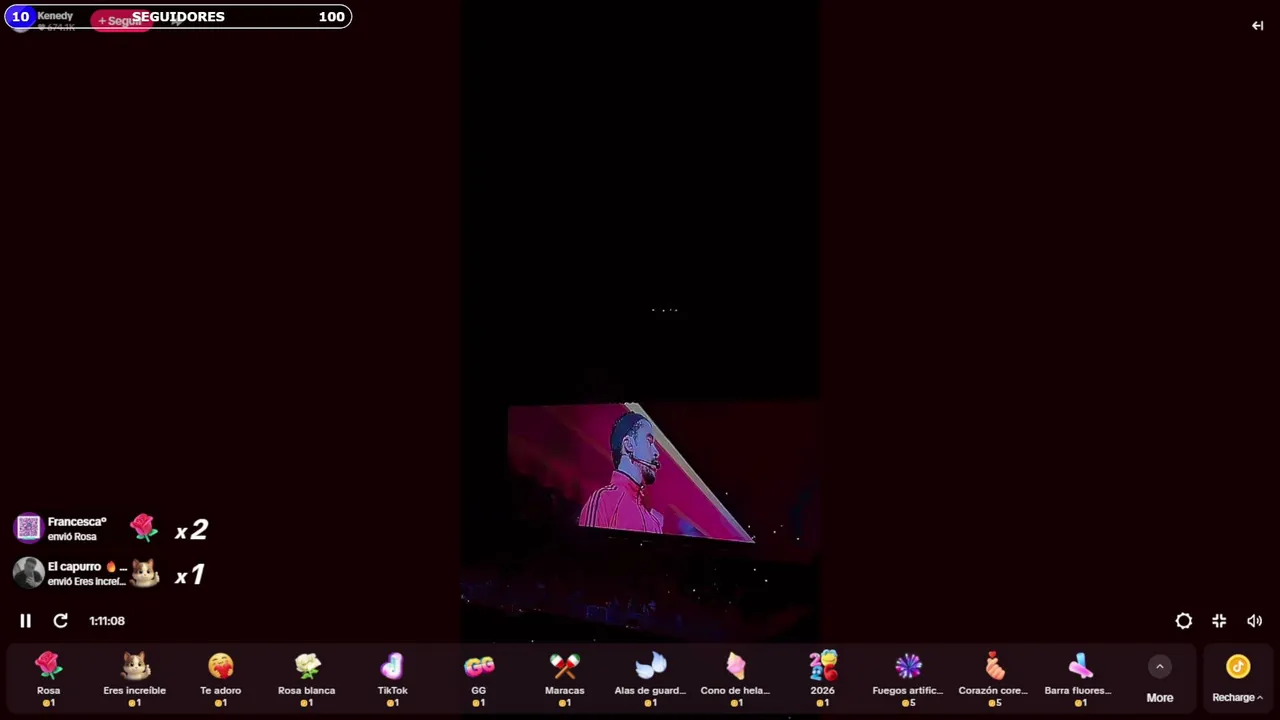Send the TikTok gift
The width and height of the screenshot is (1280, 720).
[x=393, y=679]
